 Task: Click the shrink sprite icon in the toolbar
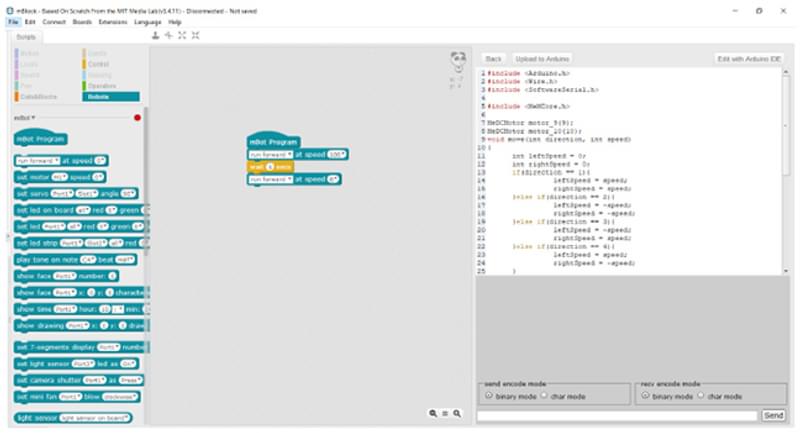tap(195, 35)
